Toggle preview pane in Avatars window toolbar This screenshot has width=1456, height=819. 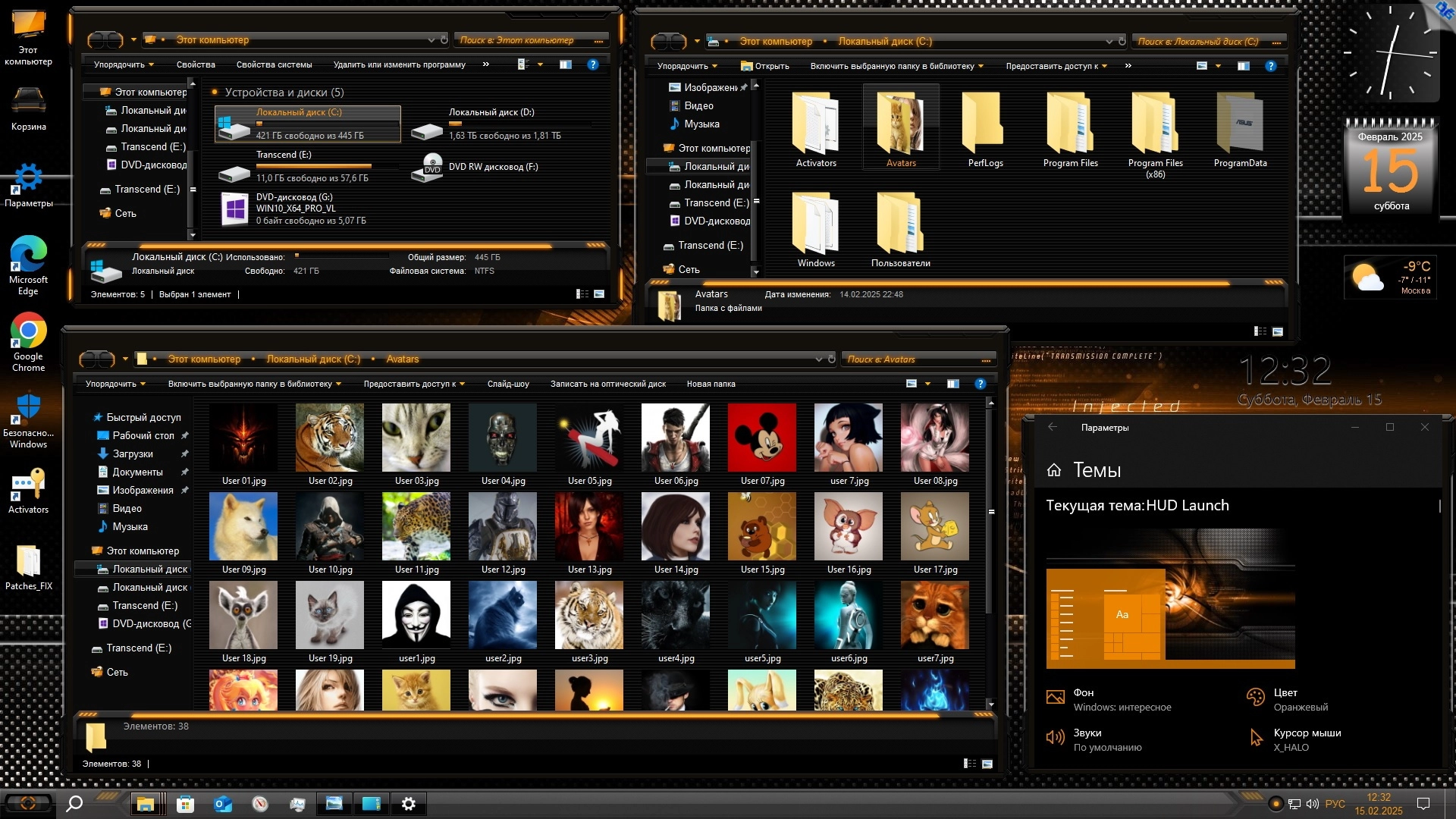[953, 384]
